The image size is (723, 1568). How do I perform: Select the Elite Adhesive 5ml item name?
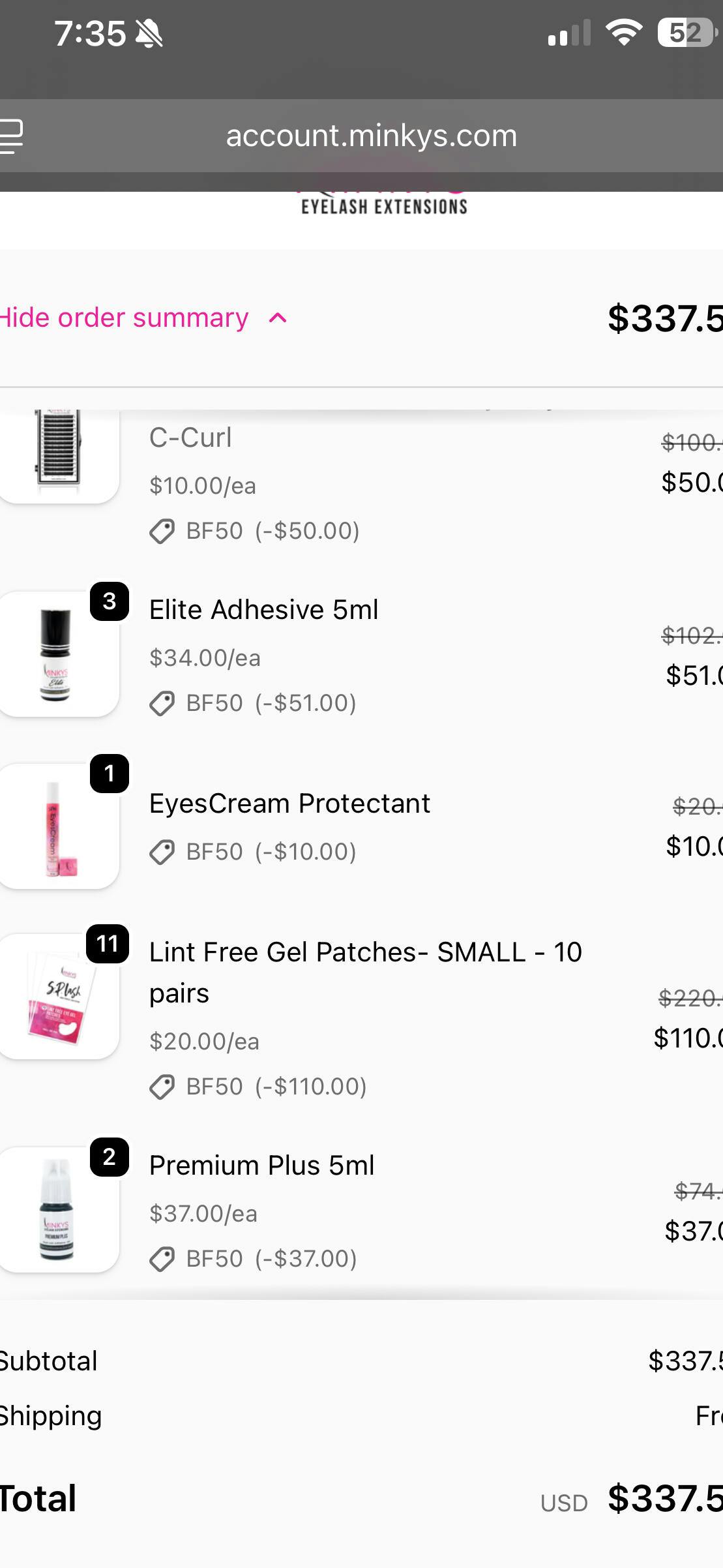click(263, 610)
